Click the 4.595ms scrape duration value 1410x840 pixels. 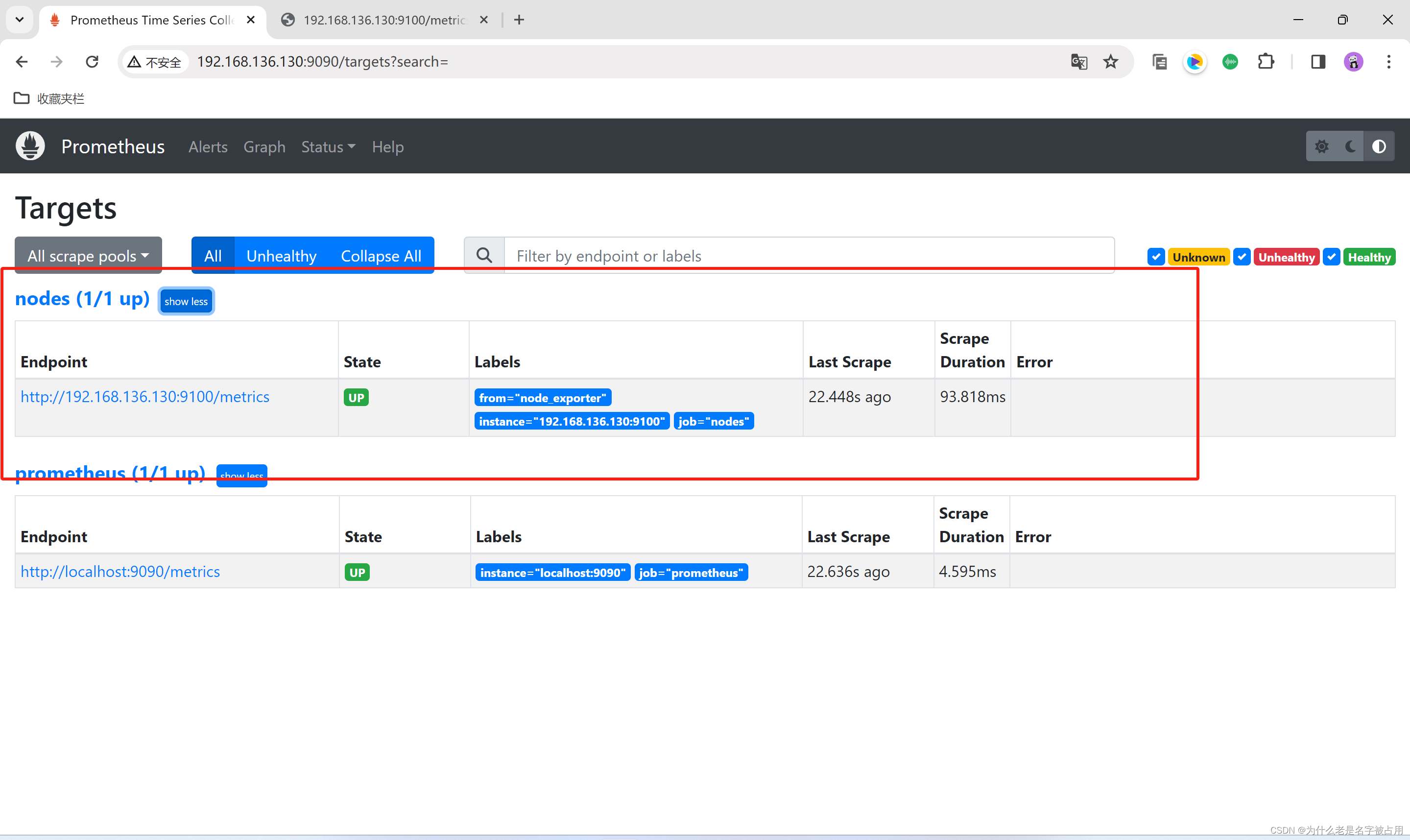[x=968, y=572]
